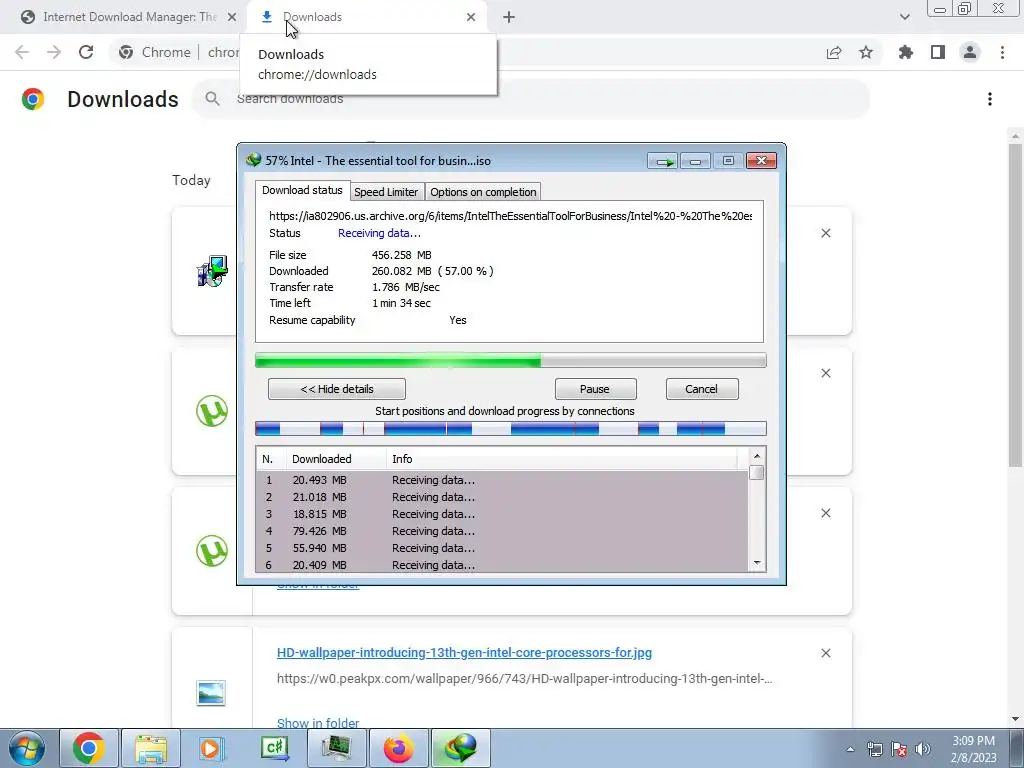Close the Internet Download Manager browser tab
This screenshot has height=768, width=1024.
pos(232,17)
